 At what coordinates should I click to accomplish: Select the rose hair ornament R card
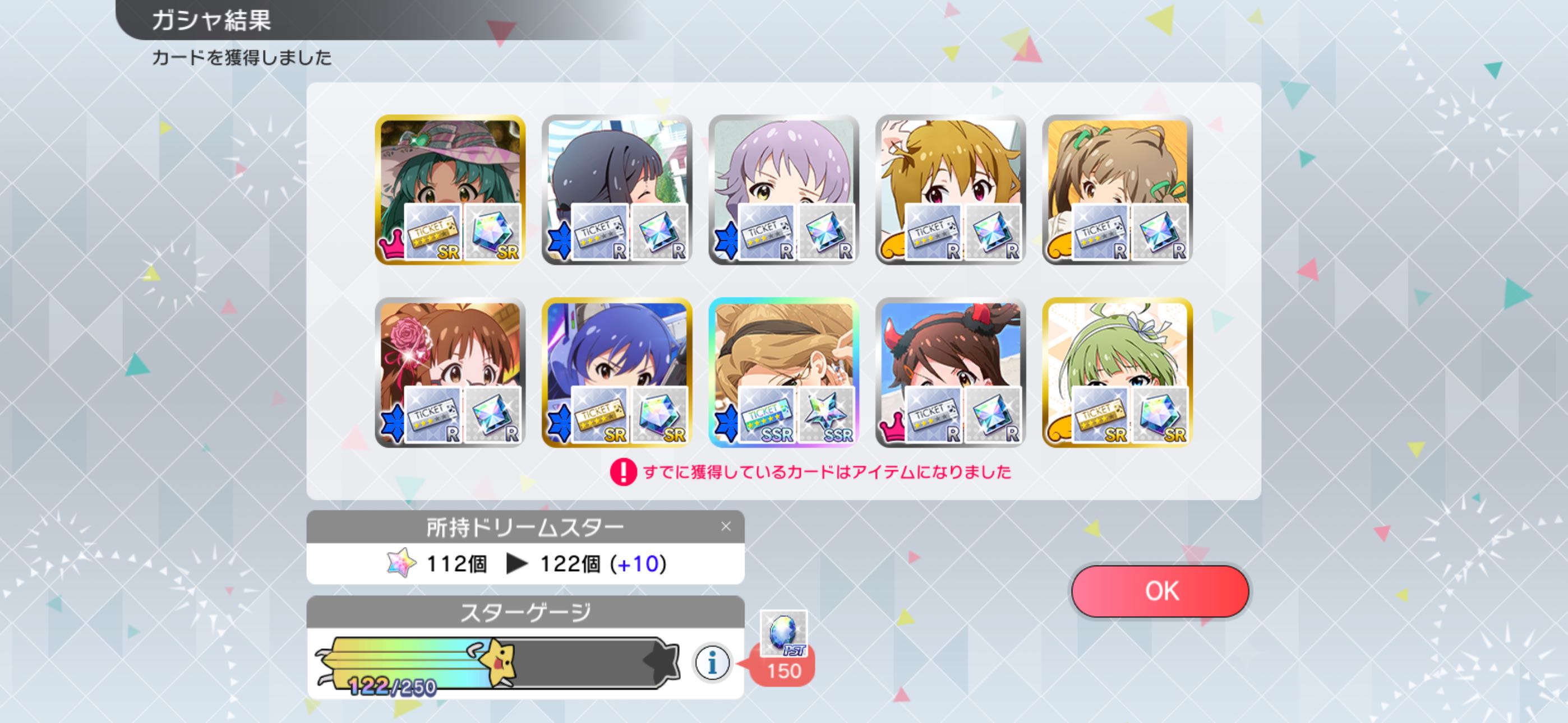(x=450, y=373)
